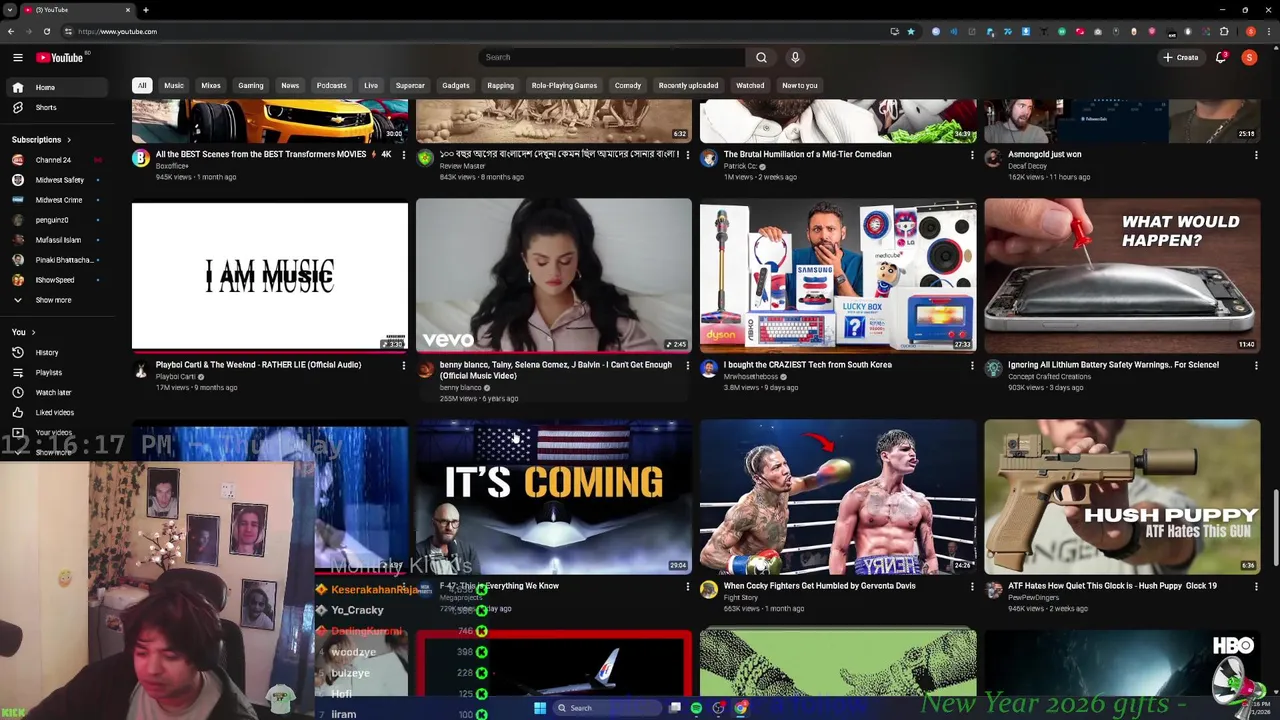Select the Recently uploaded filter chip
The image size is (1280, 720).
pos(688,85)
